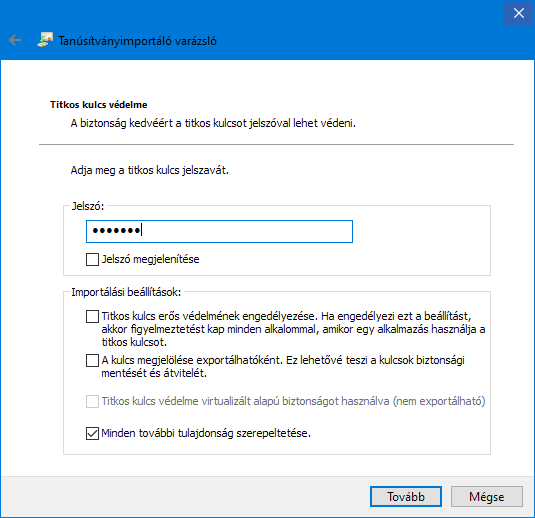Click the Jelszó megjelenítése label text
Screen dimensions: 535x518
150,259
